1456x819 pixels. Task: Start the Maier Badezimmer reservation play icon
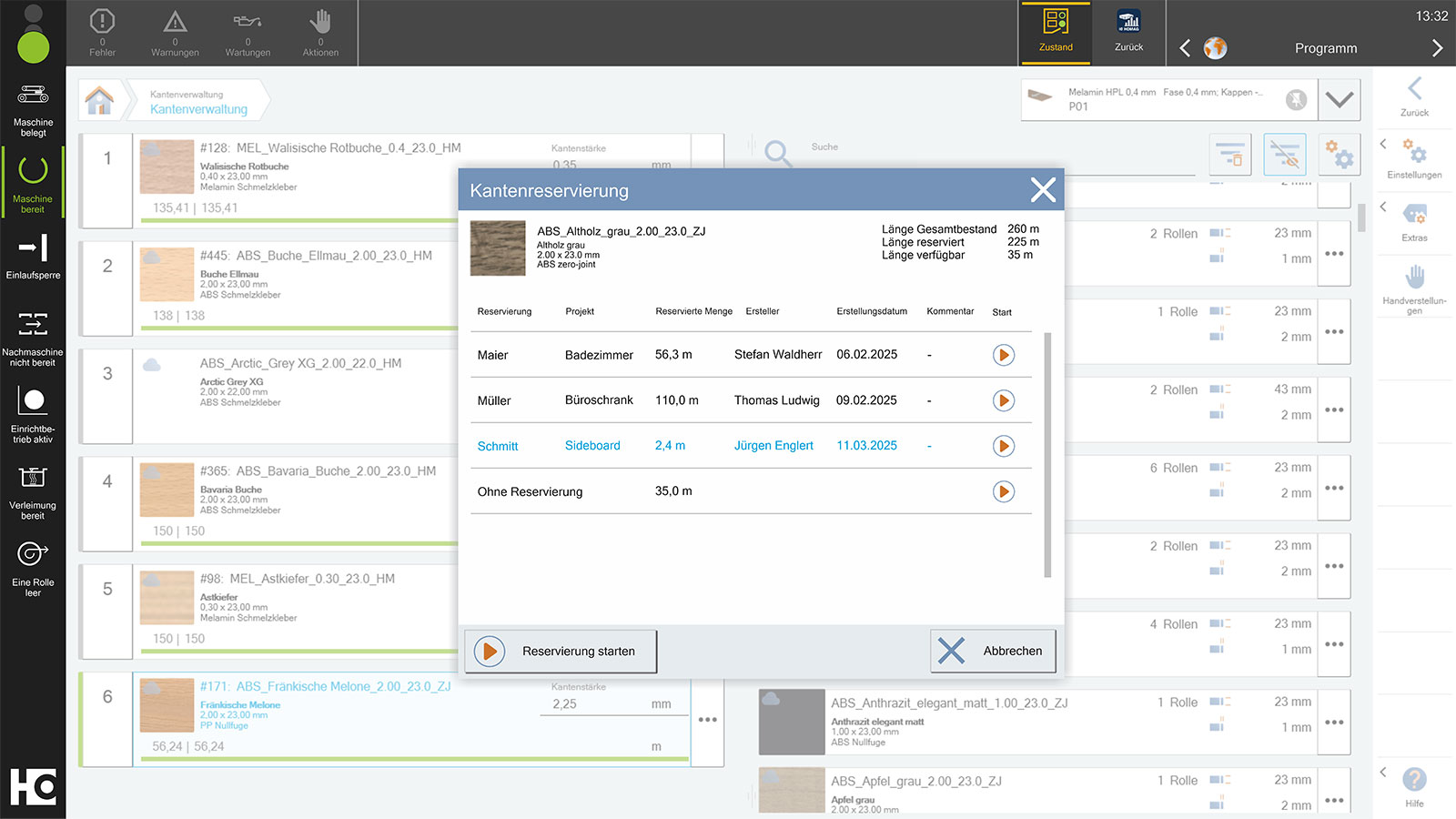tap(1003, 355)
